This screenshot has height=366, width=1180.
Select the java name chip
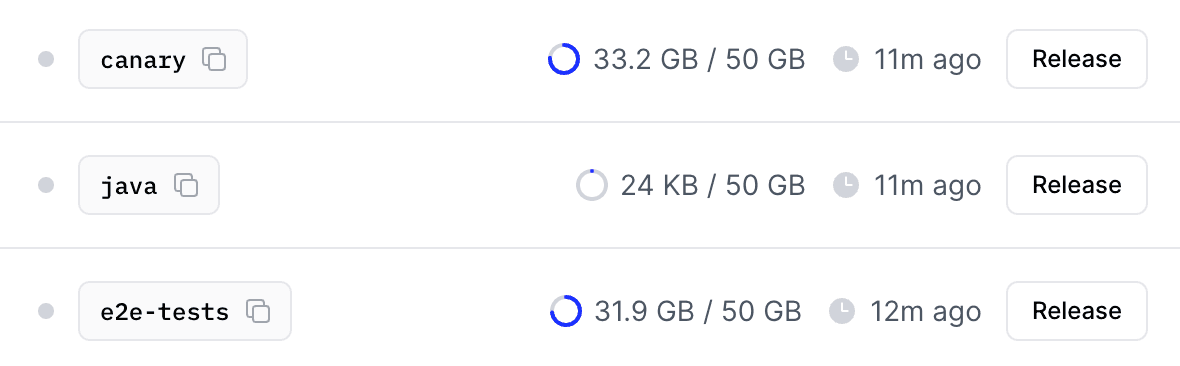(149, 185)
